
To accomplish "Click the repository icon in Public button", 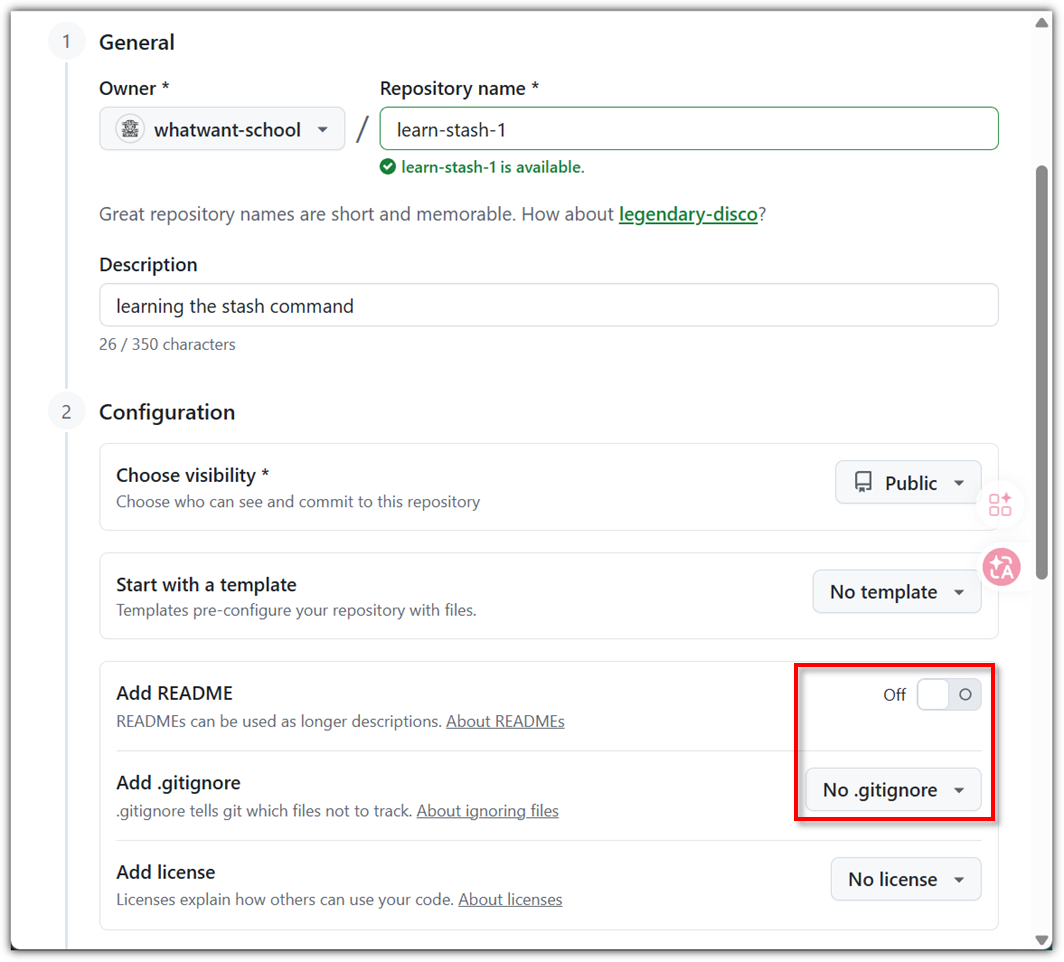I will (863, 482).
